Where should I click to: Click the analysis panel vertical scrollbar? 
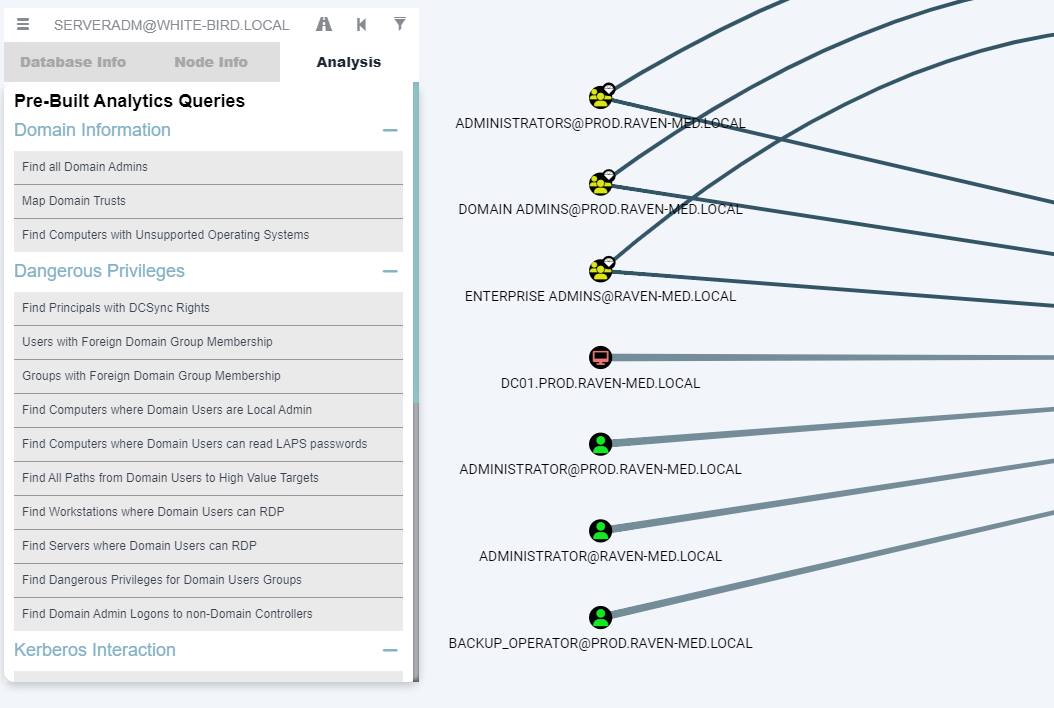click(x=416, y=240)
